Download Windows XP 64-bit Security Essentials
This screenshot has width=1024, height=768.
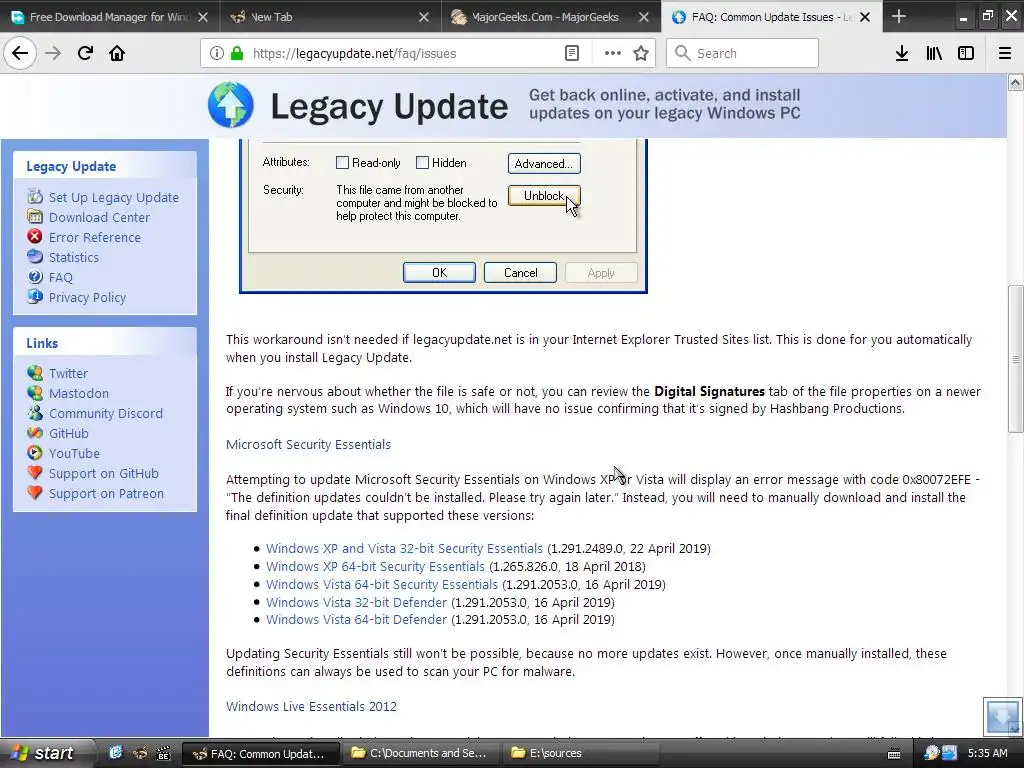376,567
